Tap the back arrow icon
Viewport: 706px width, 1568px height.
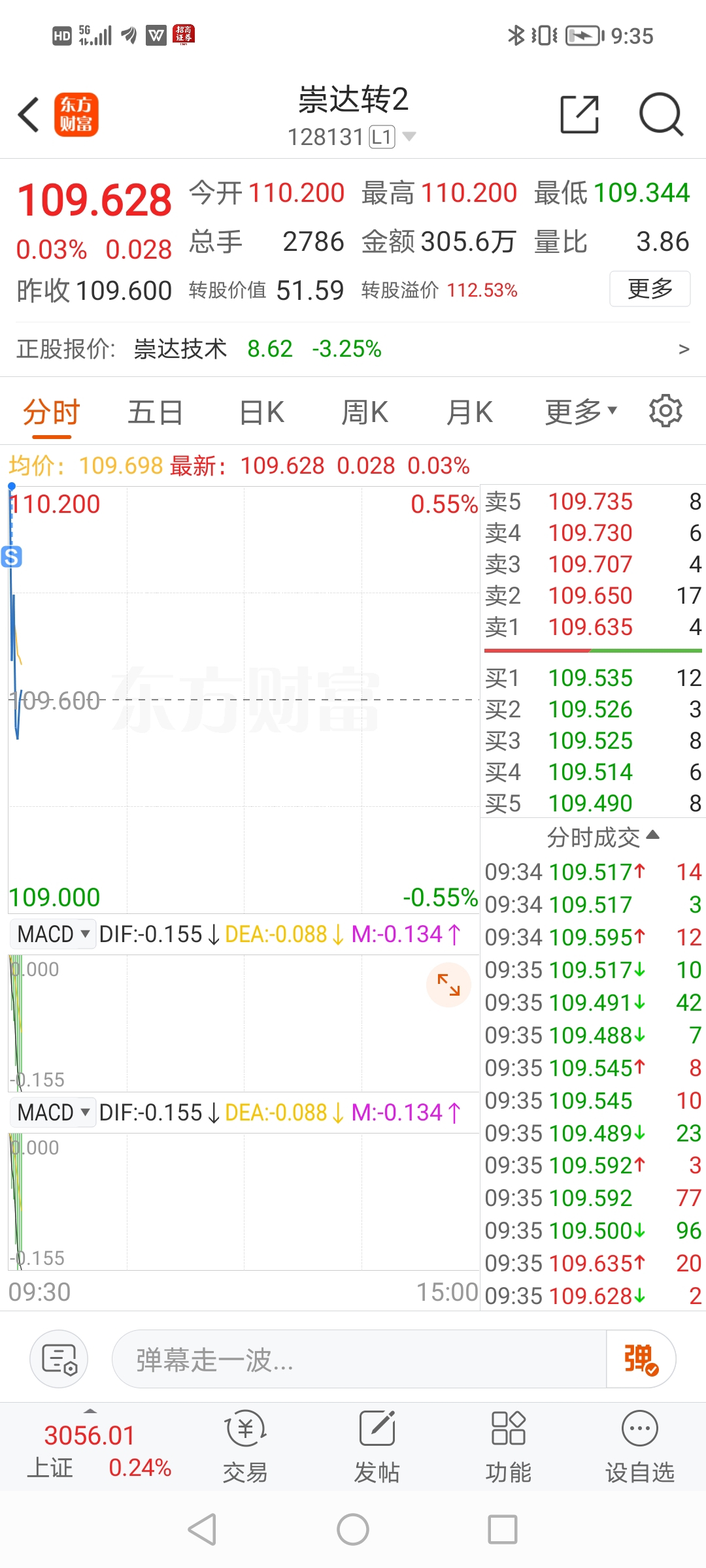pos(29,114)
